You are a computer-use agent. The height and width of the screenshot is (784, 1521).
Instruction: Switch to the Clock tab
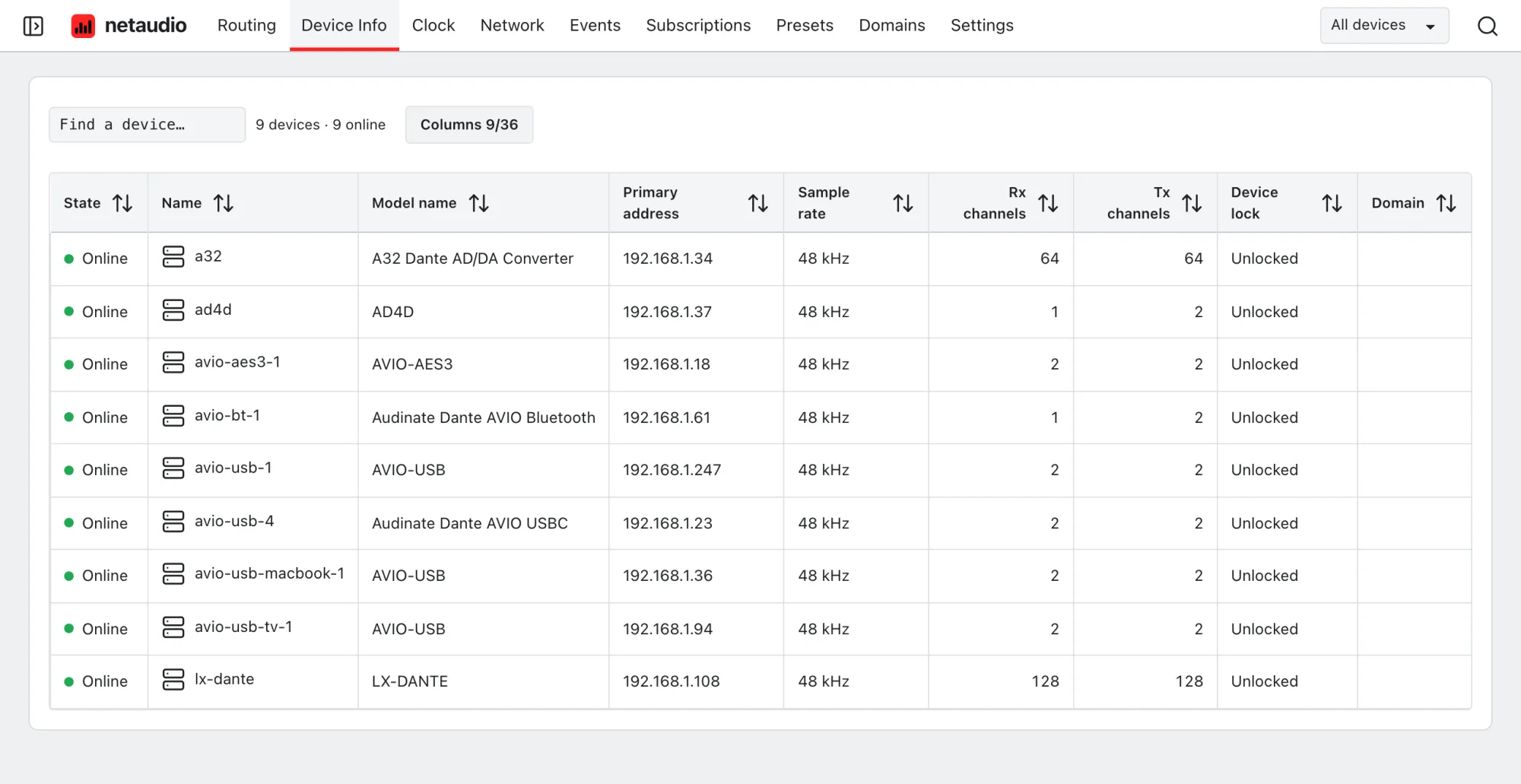433,25
